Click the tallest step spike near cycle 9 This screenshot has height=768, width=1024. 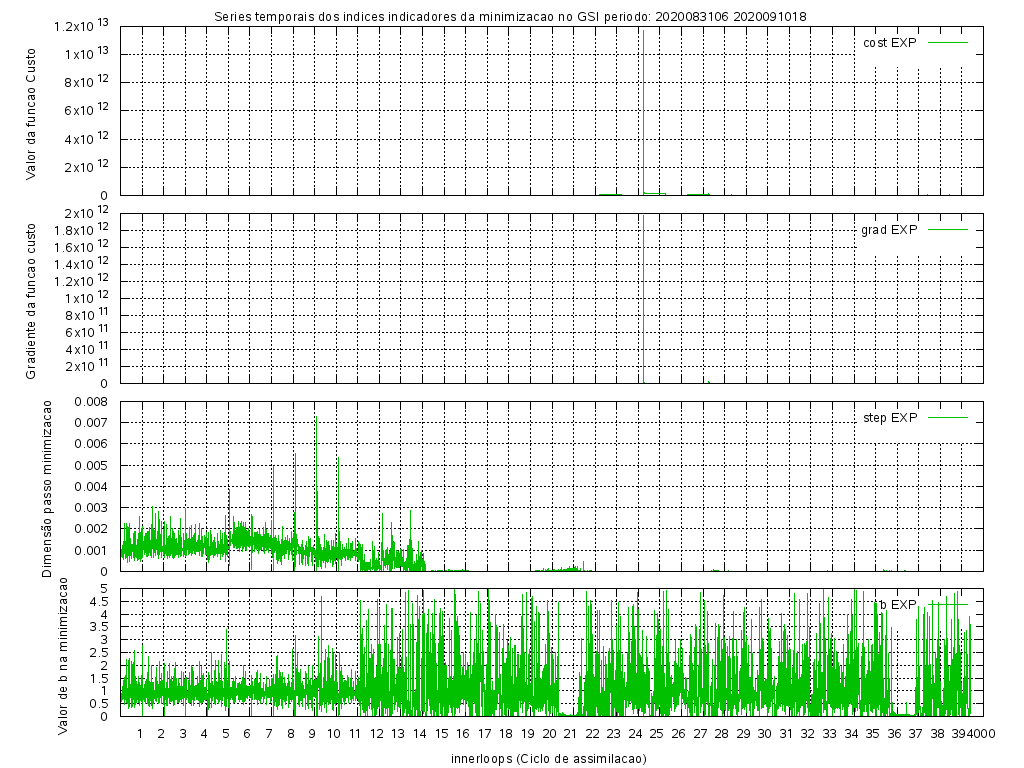316,420
